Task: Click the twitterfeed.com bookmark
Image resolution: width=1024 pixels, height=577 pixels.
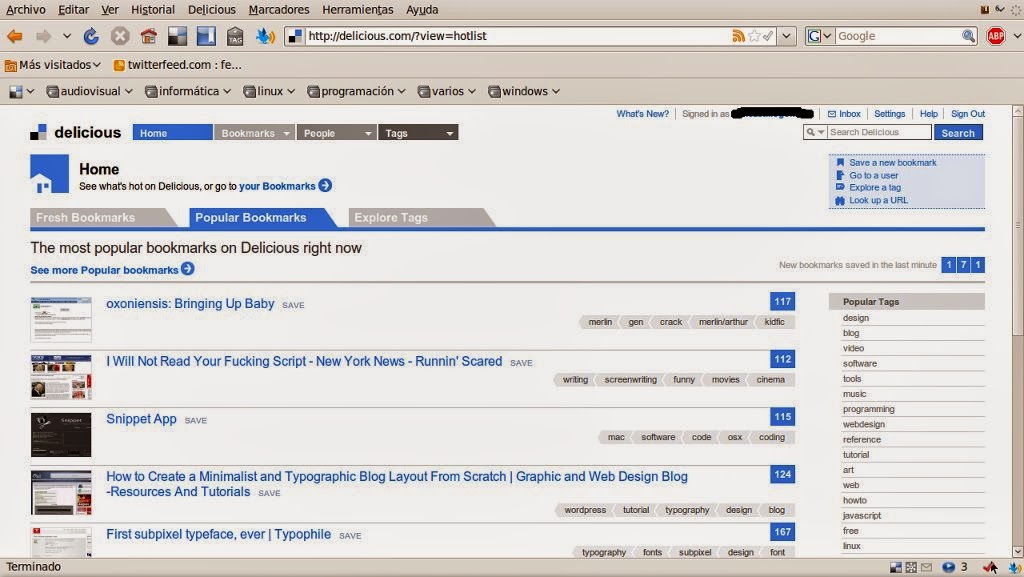Action: 178,65
